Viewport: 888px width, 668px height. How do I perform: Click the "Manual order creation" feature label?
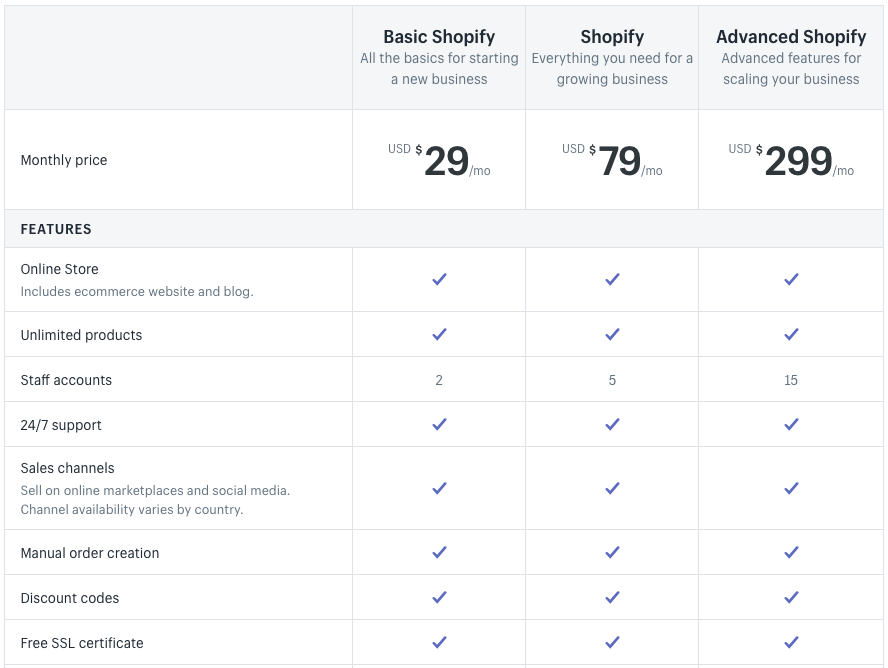90,553
